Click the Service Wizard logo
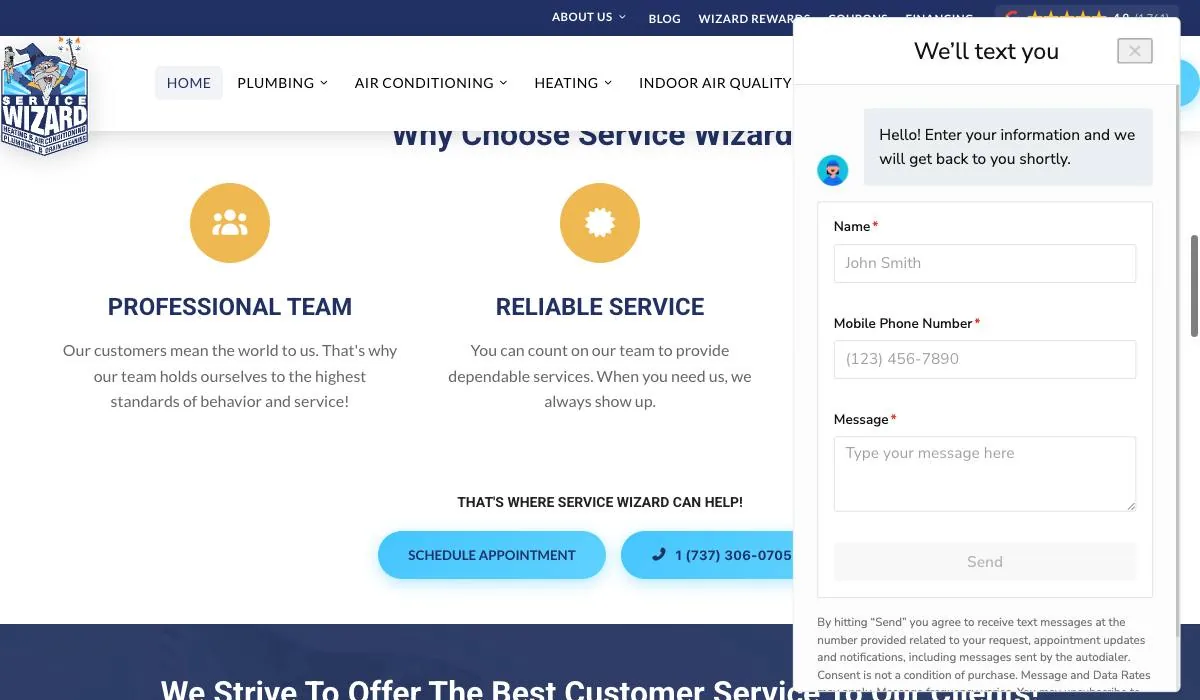The image size is (1200, 700). 45,96
